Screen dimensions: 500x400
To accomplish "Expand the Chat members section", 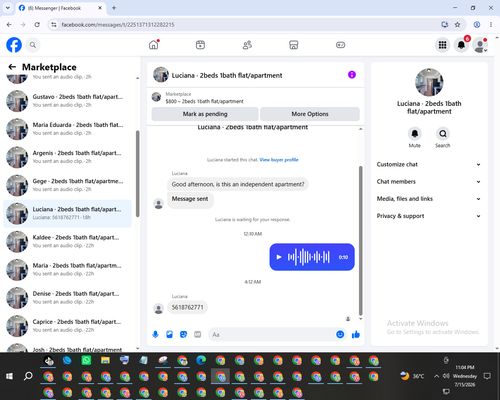I will click(x=429, y=182).
